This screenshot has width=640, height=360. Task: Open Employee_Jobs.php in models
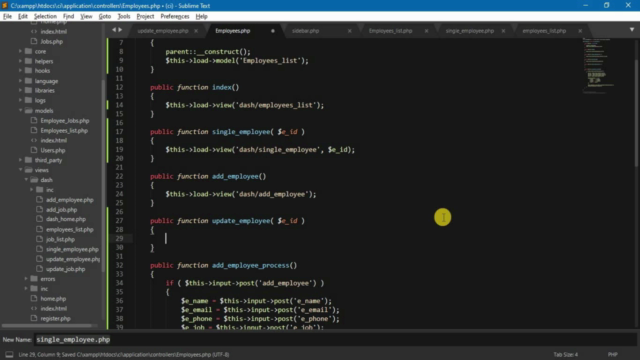(64, 121)
